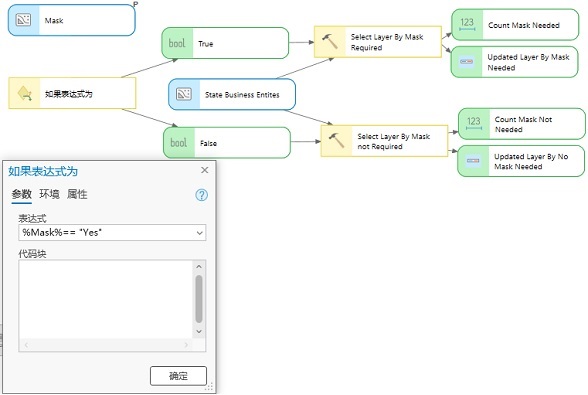Click the 123 icon on Count Mask Not Needed

click(x=474, y=123)
